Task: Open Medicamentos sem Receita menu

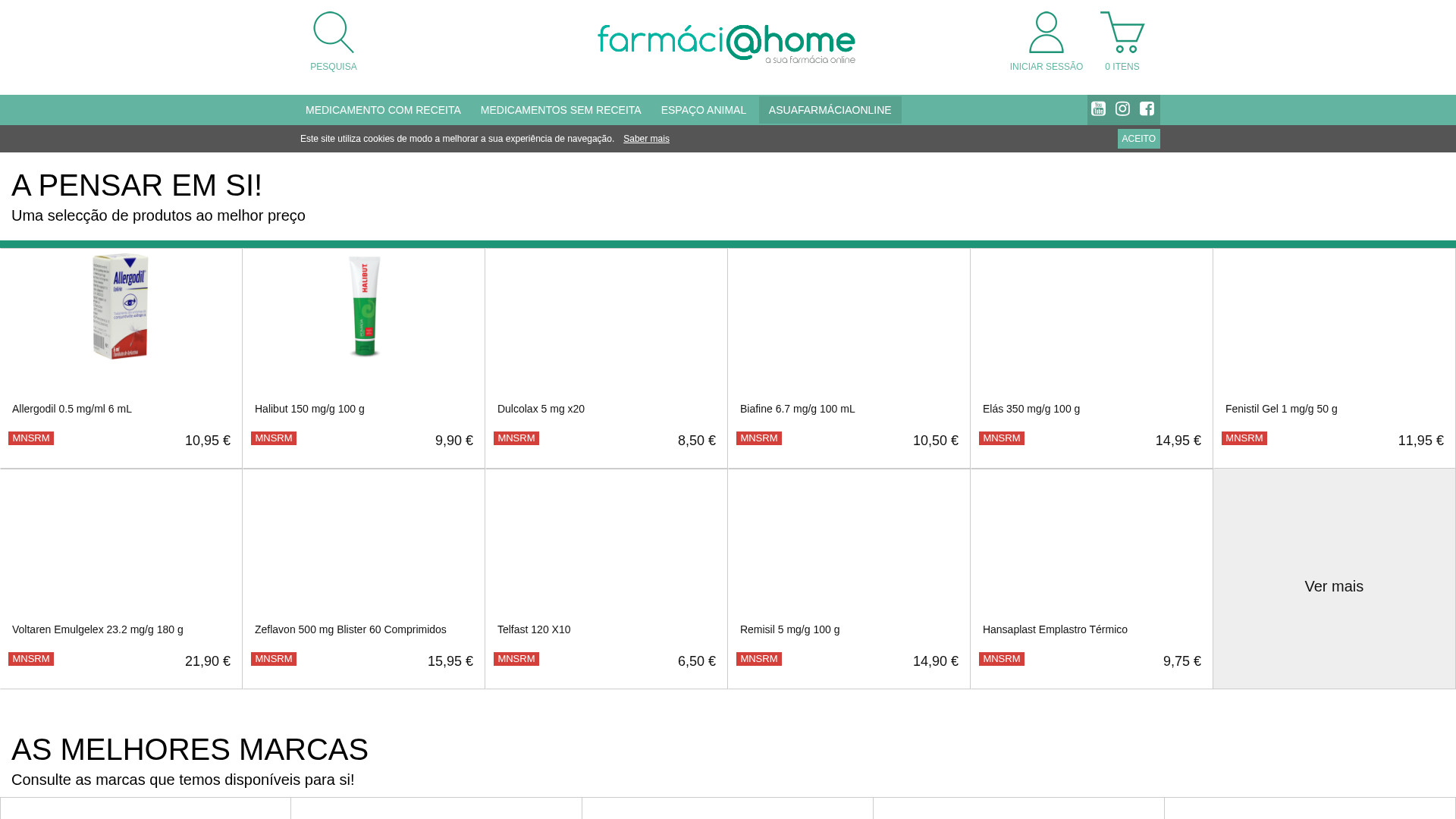Action: [x=561, y=110]
